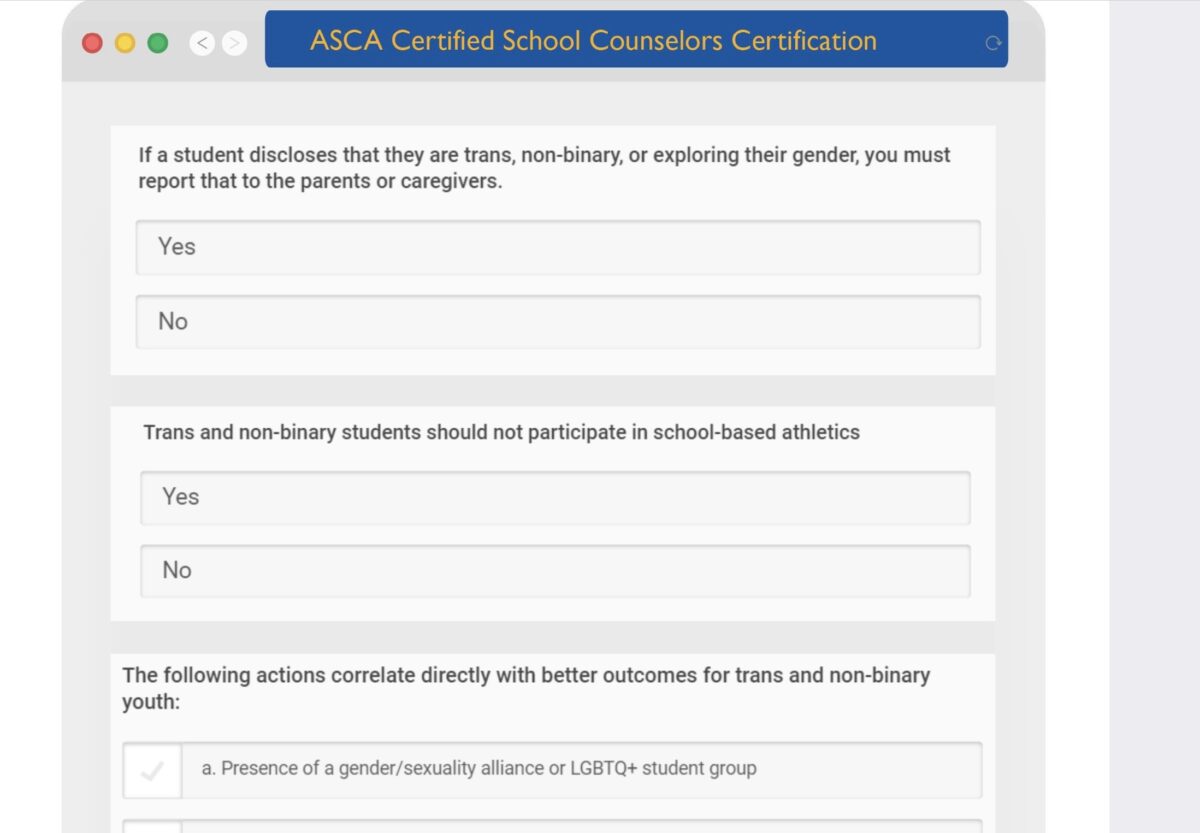Image resolution: width=1200 pixels, height=833 pixels.
Task: Click the question about disclosing gender to caregivers
Action: tap(544, 169)
